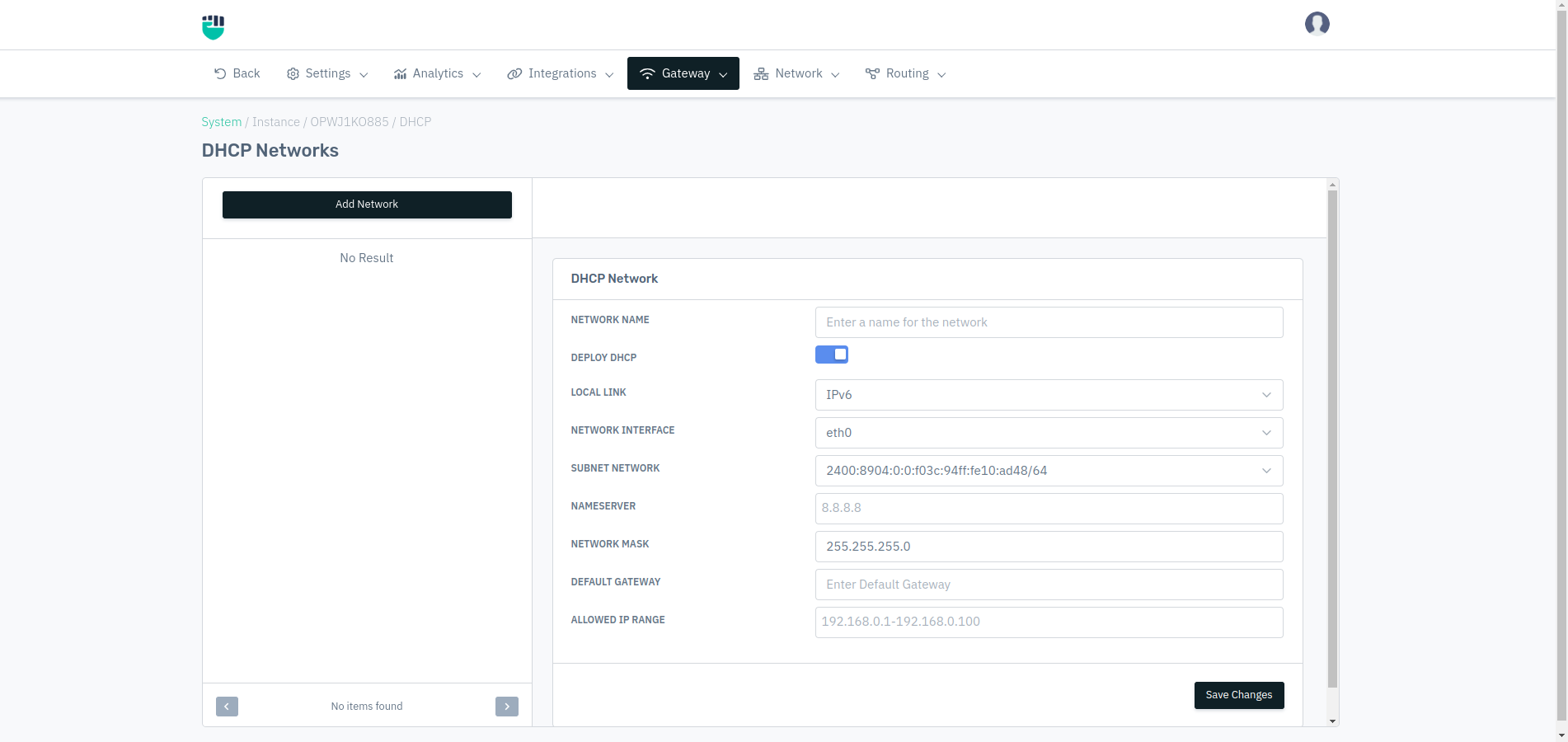Open the Network Interface dropdown

tap(1049, 433)
